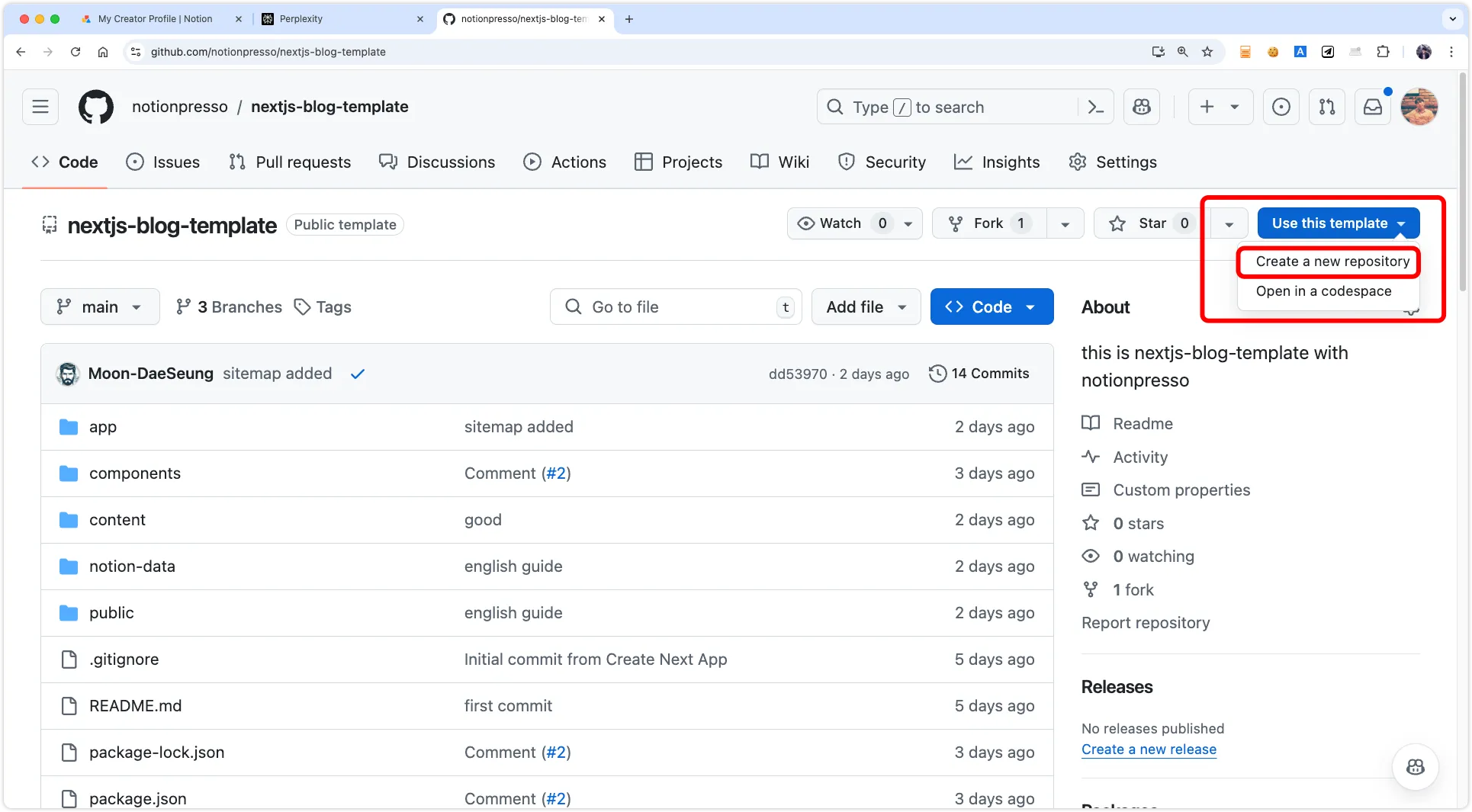Open the issues icon in header
This screenshot has width=1472, height=812.
1281,107
